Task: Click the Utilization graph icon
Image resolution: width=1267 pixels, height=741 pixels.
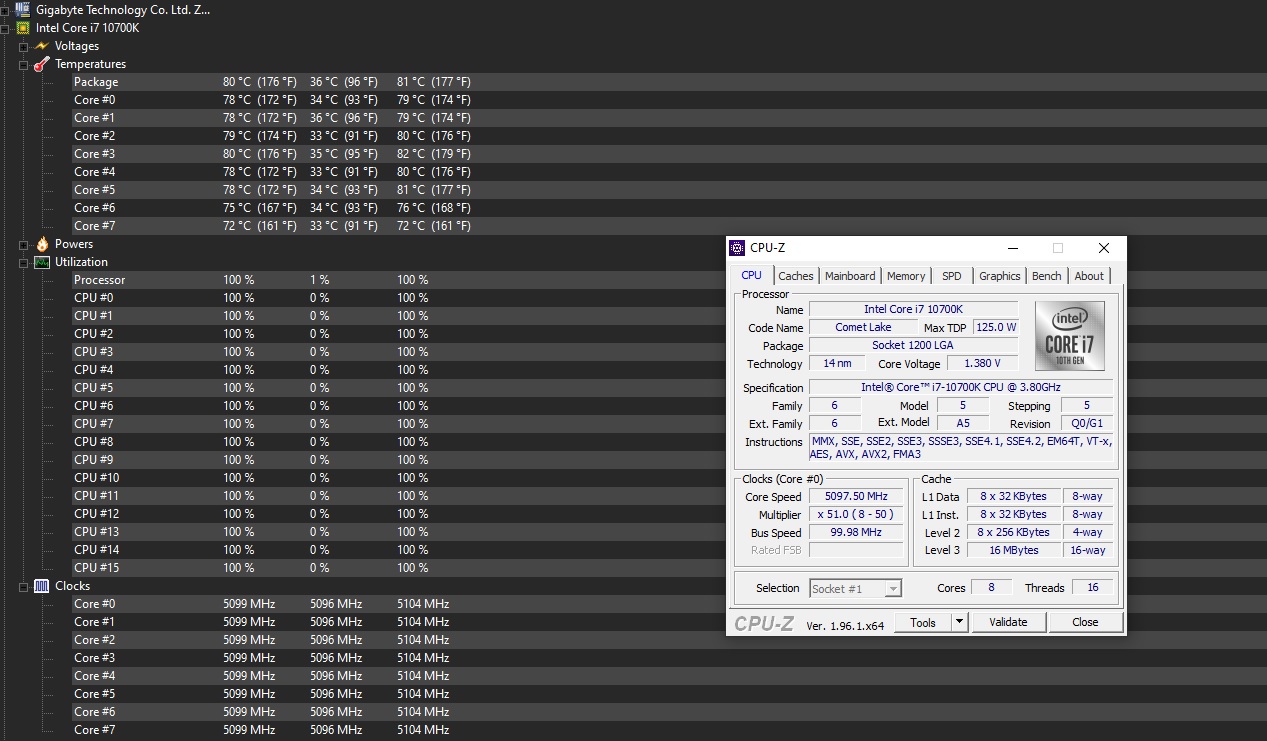Action: 42,262
